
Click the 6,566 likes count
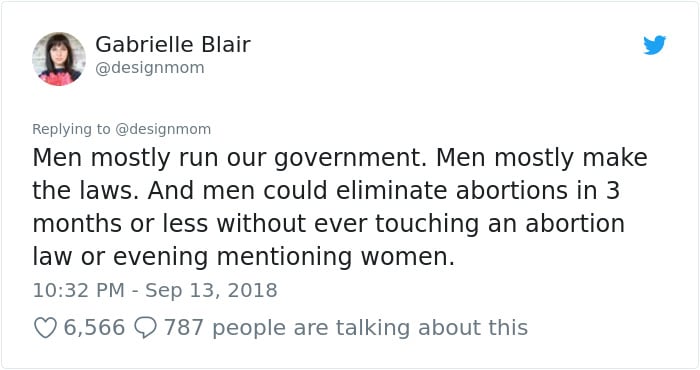94,328
